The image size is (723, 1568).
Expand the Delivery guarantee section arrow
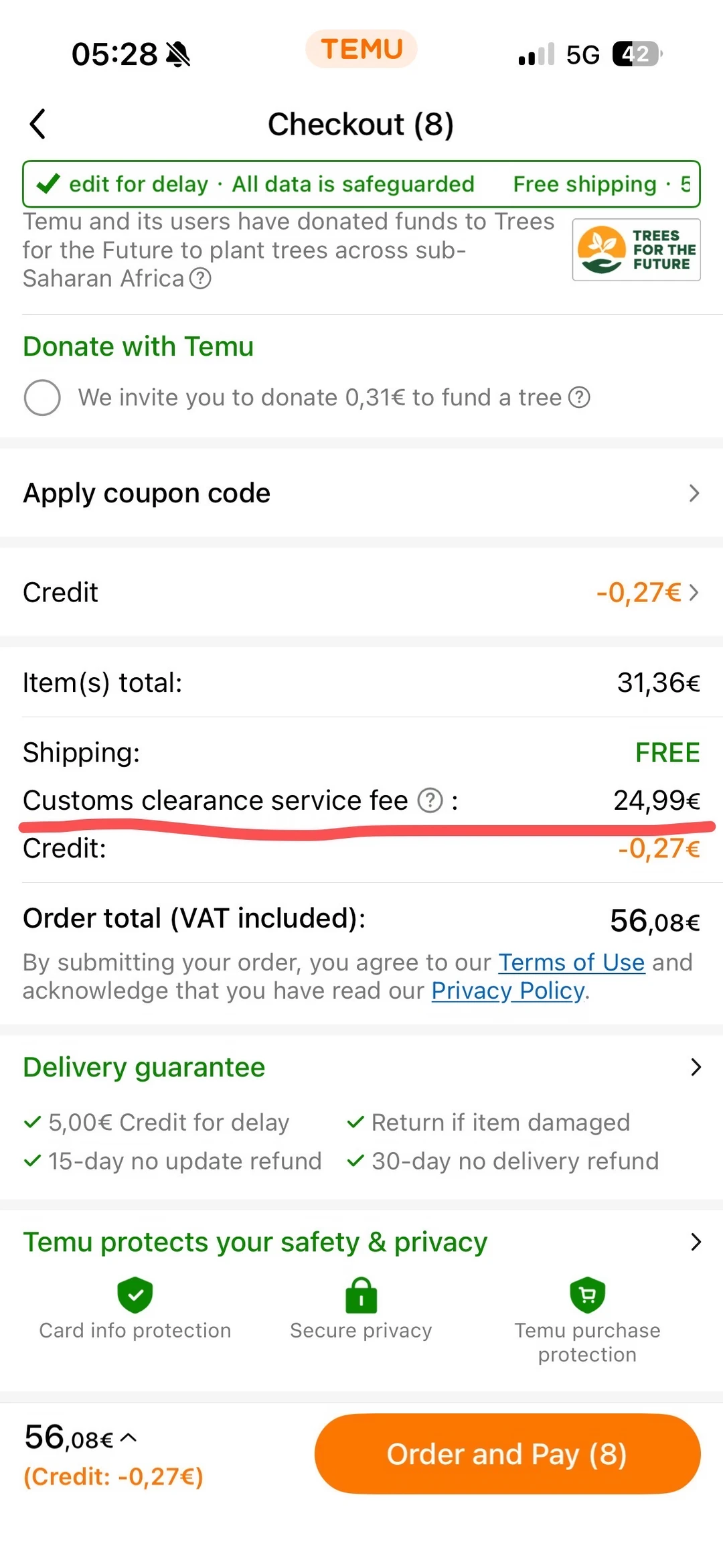click(x=696, y=1067)
